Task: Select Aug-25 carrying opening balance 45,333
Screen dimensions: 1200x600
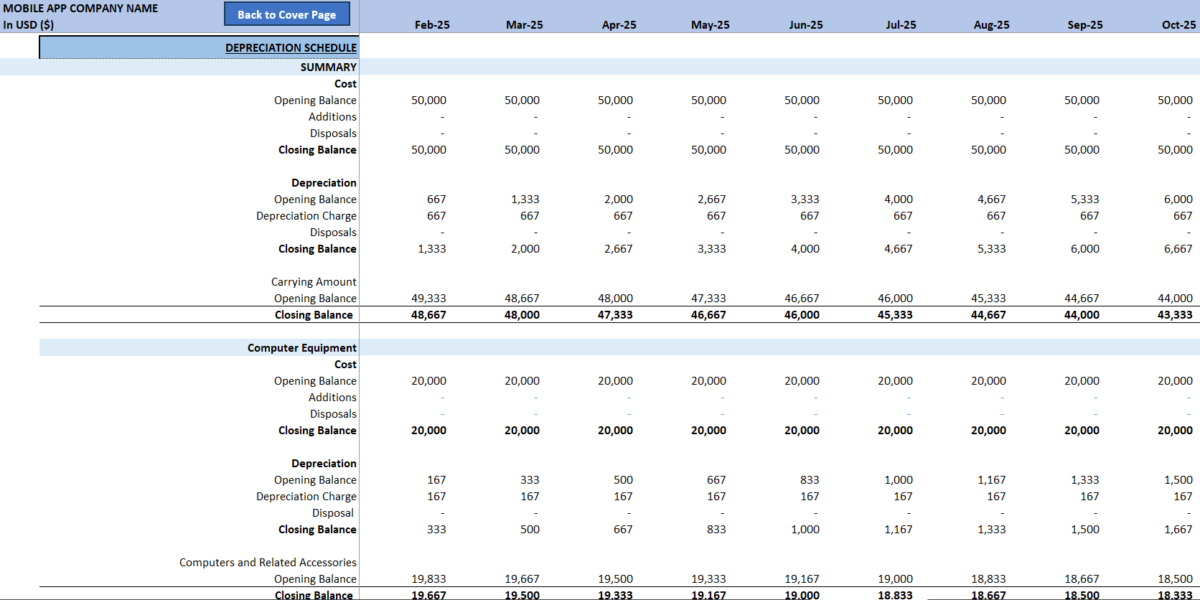Action: (989, 298)
